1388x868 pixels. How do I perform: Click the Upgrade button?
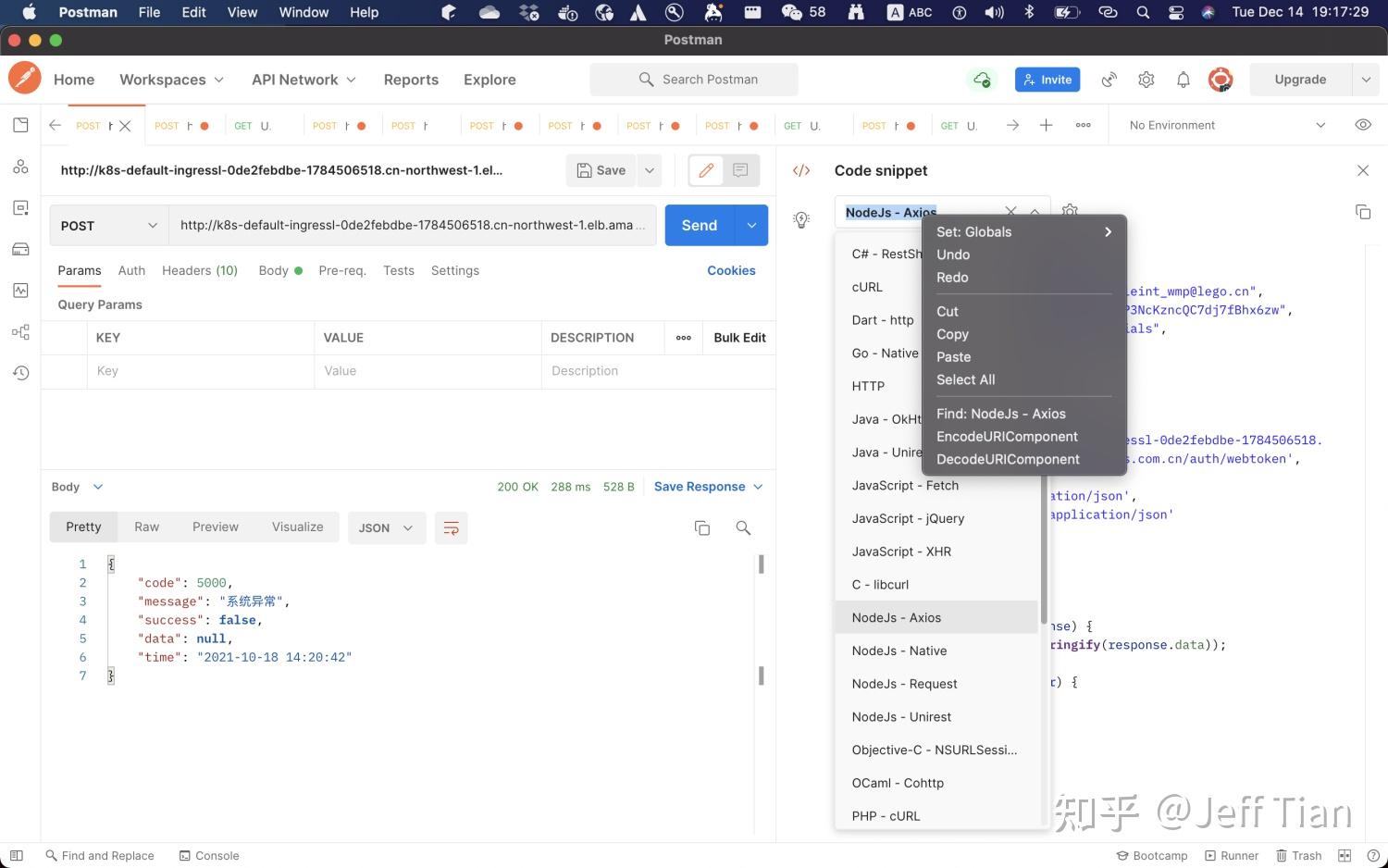[1300, 80]
